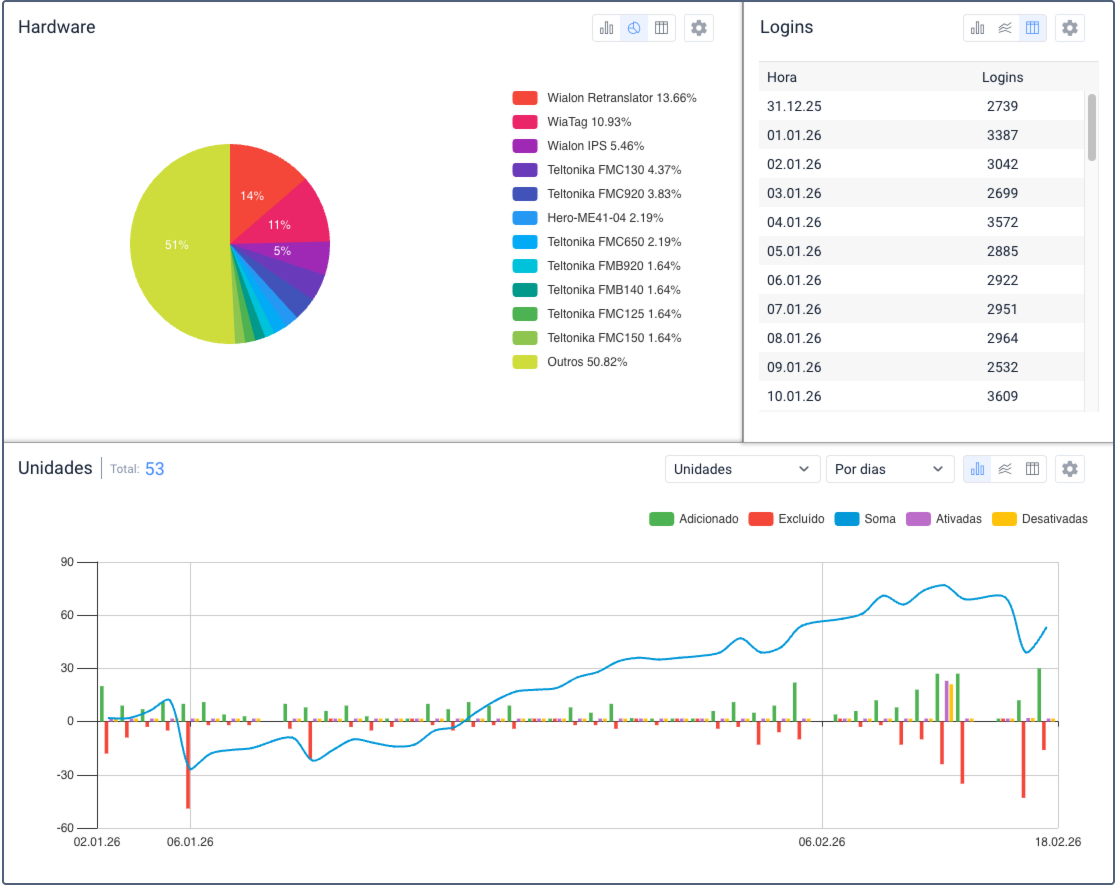Click the Logins column header
1115x885 pixels.
1002,77
